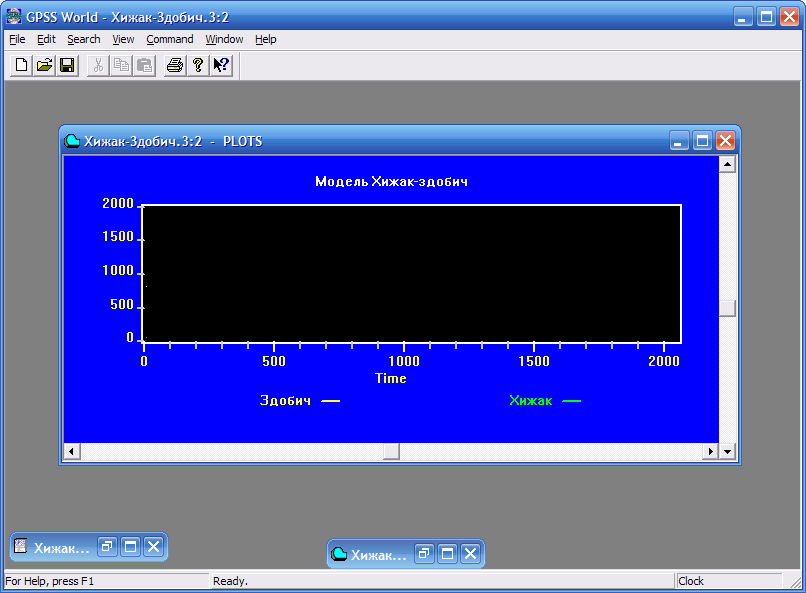Viewport: 806px width, 593px height.
Task: Click the Ready. status bar message
Action: [230, 581]
